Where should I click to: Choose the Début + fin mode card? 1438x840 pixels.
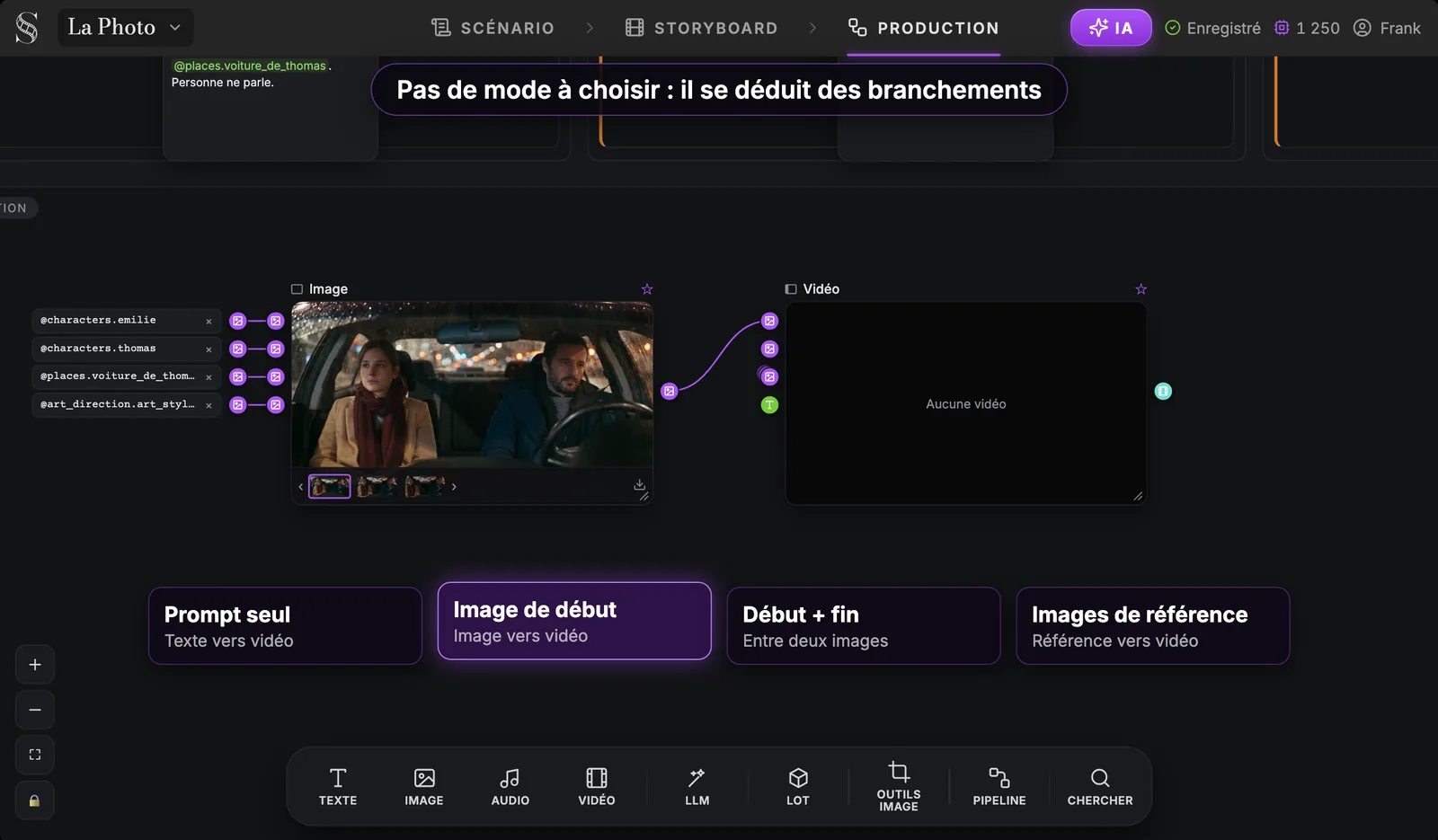(x=864, y=626)
